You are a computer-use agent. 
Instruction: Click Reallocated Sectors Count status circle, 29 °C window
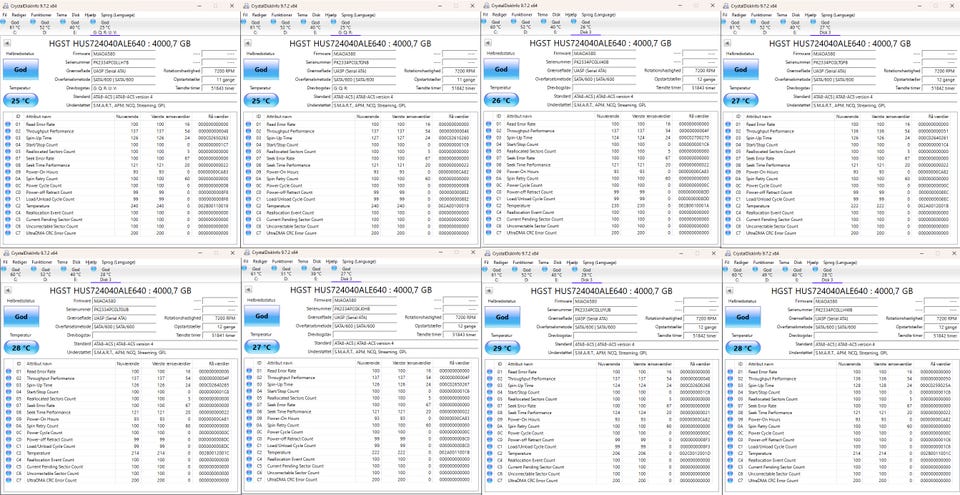point(489,399)
